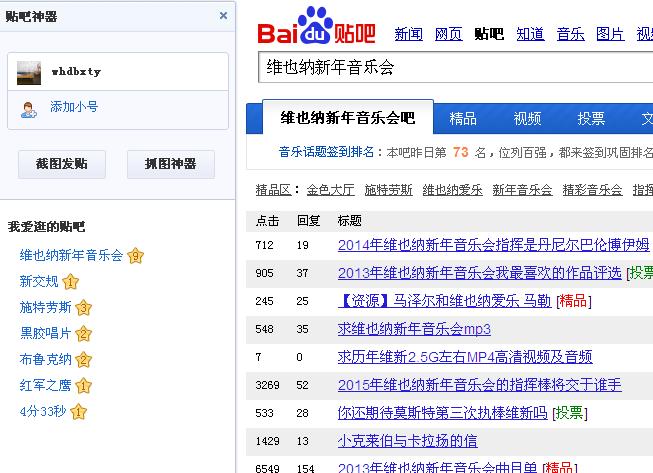
Task: Open the 添加小号 link
Action: [x=74, y=107]
